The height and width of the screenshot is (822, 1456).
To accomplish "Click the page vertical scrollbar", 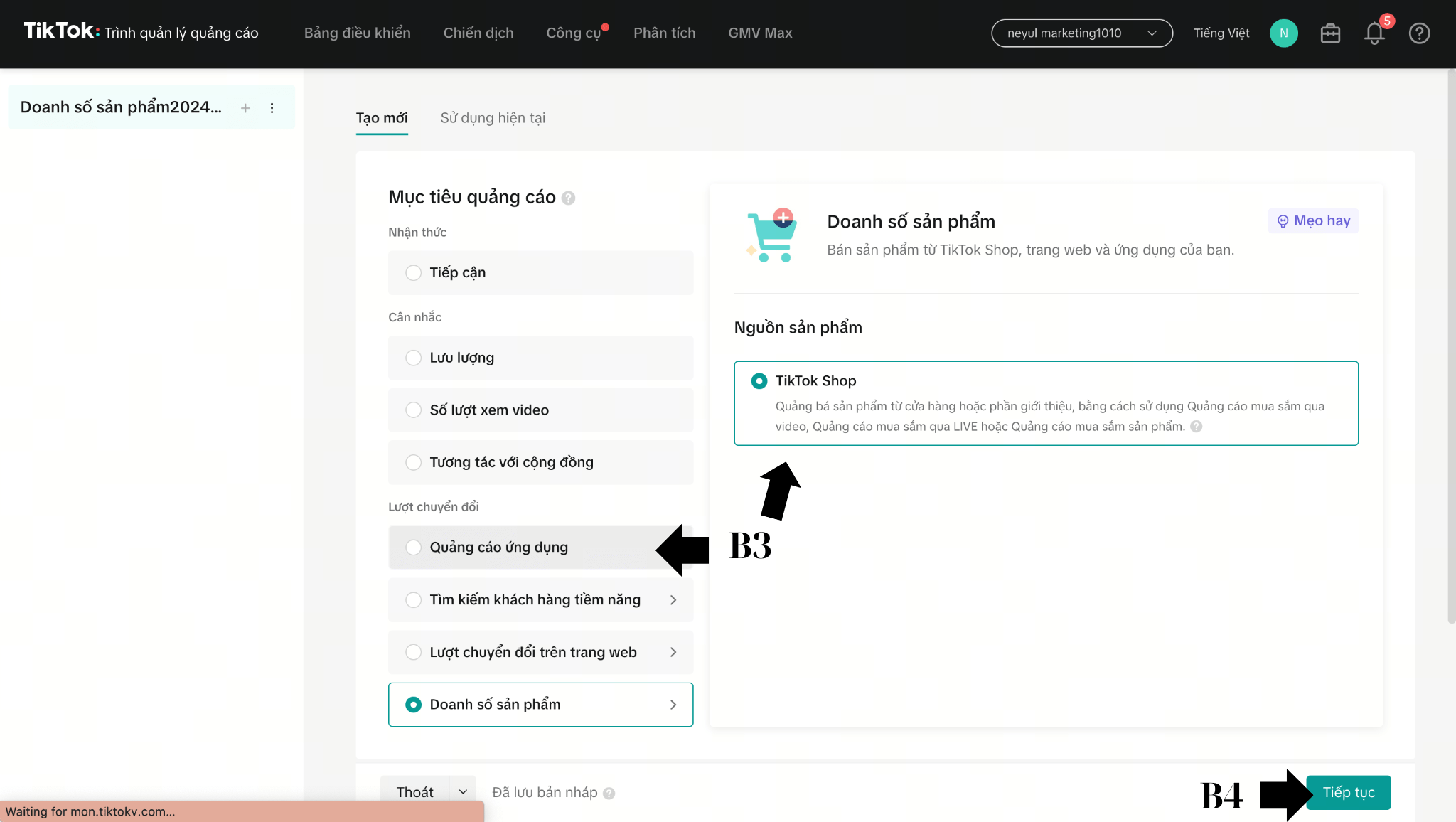I will coord(1450,348).
